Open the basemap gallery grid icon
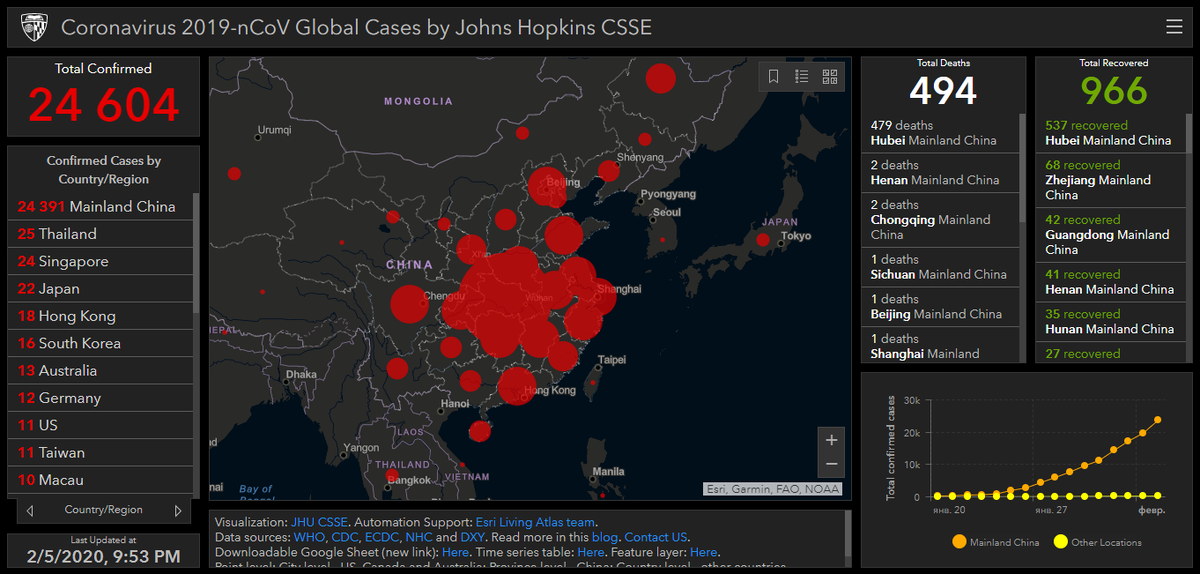 pyautogui.click(x=830, y=76)
